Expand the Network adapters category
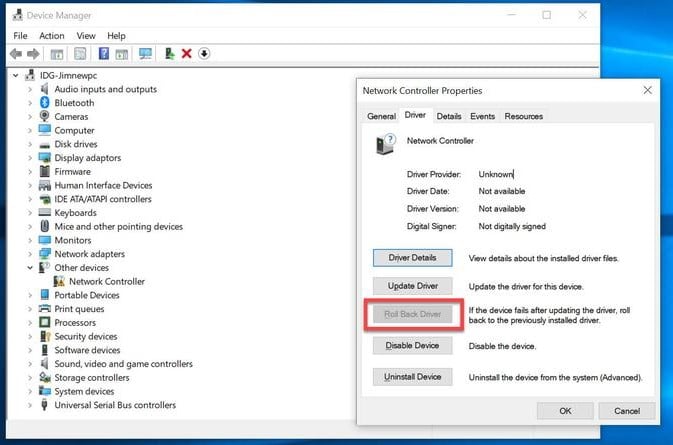The height and width of the screenshot is (445, 673). (x=30, y=254)
